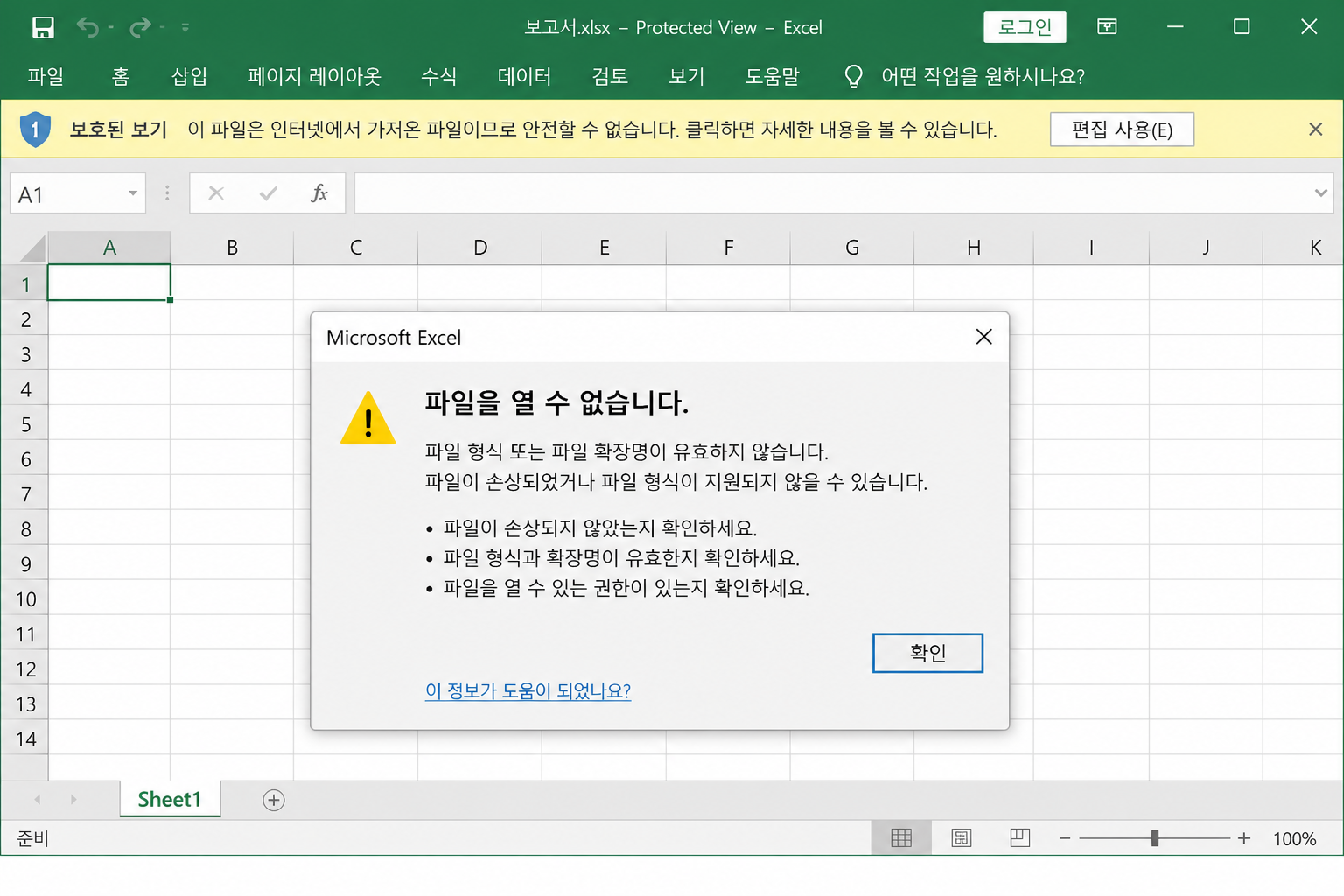Select the Sheet1 worksheet tab

[x=170, y=799]
